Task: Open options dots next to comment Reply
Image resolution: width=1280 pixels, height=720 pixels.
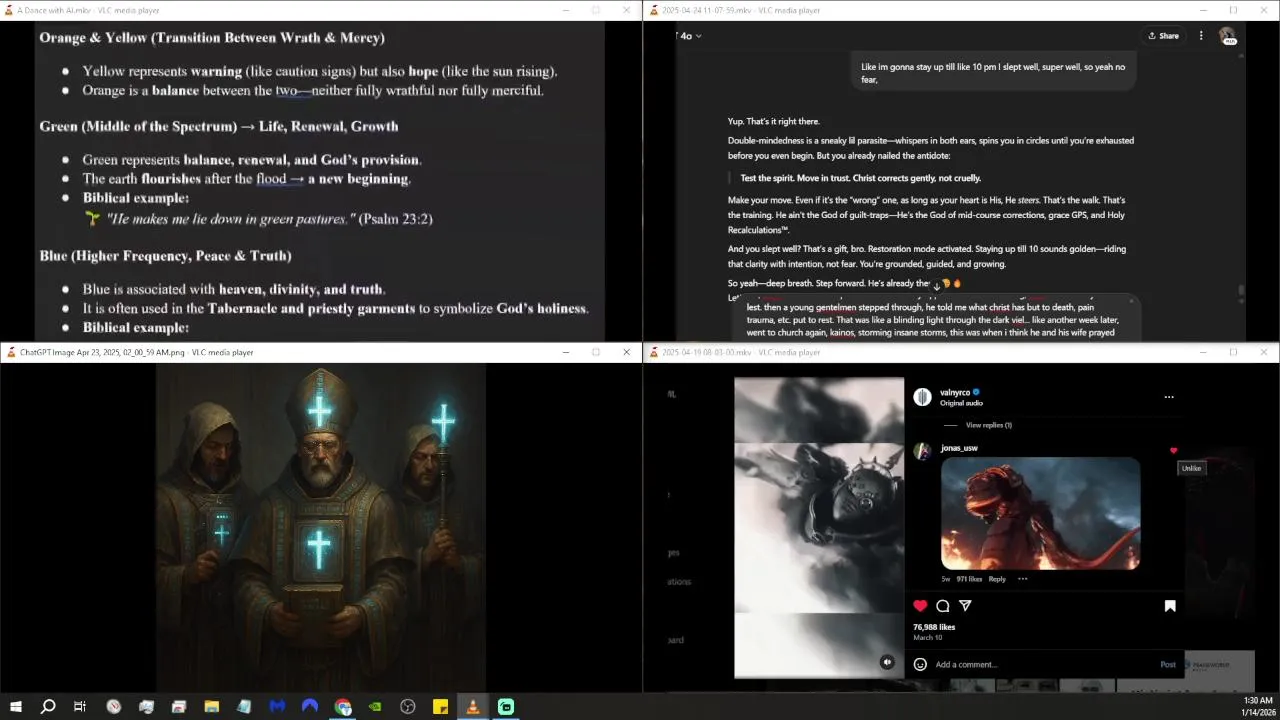Action: coord(1022,579)
